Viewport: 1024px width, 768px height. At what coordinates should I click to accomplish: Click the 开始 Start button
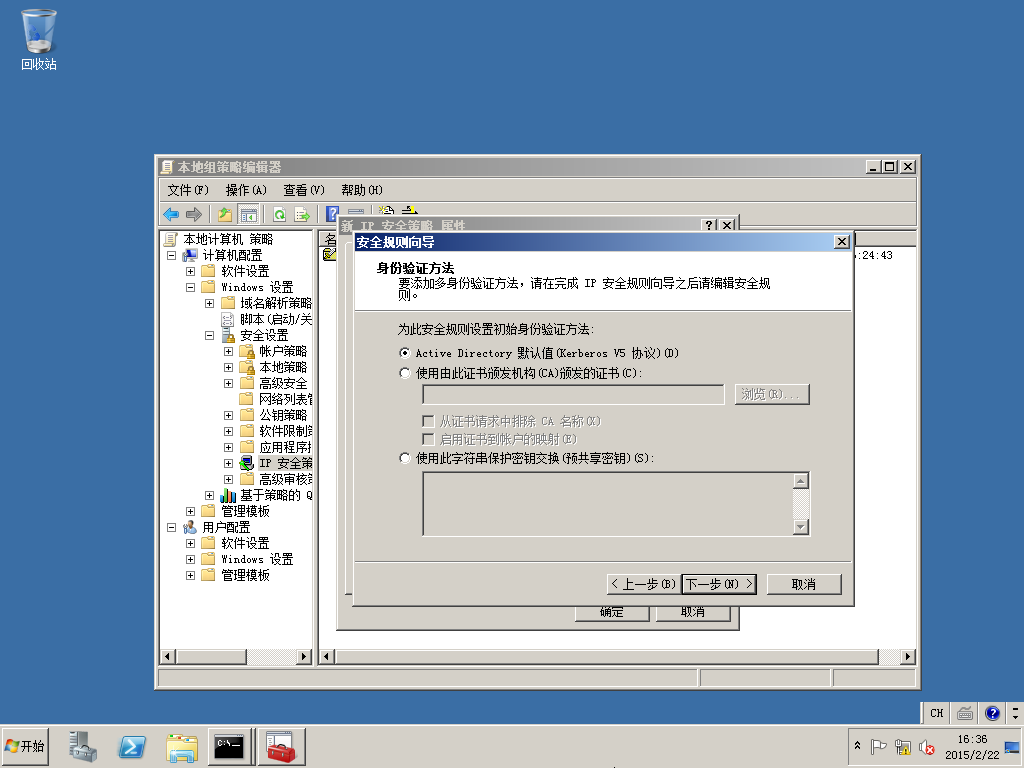point(25,746)
